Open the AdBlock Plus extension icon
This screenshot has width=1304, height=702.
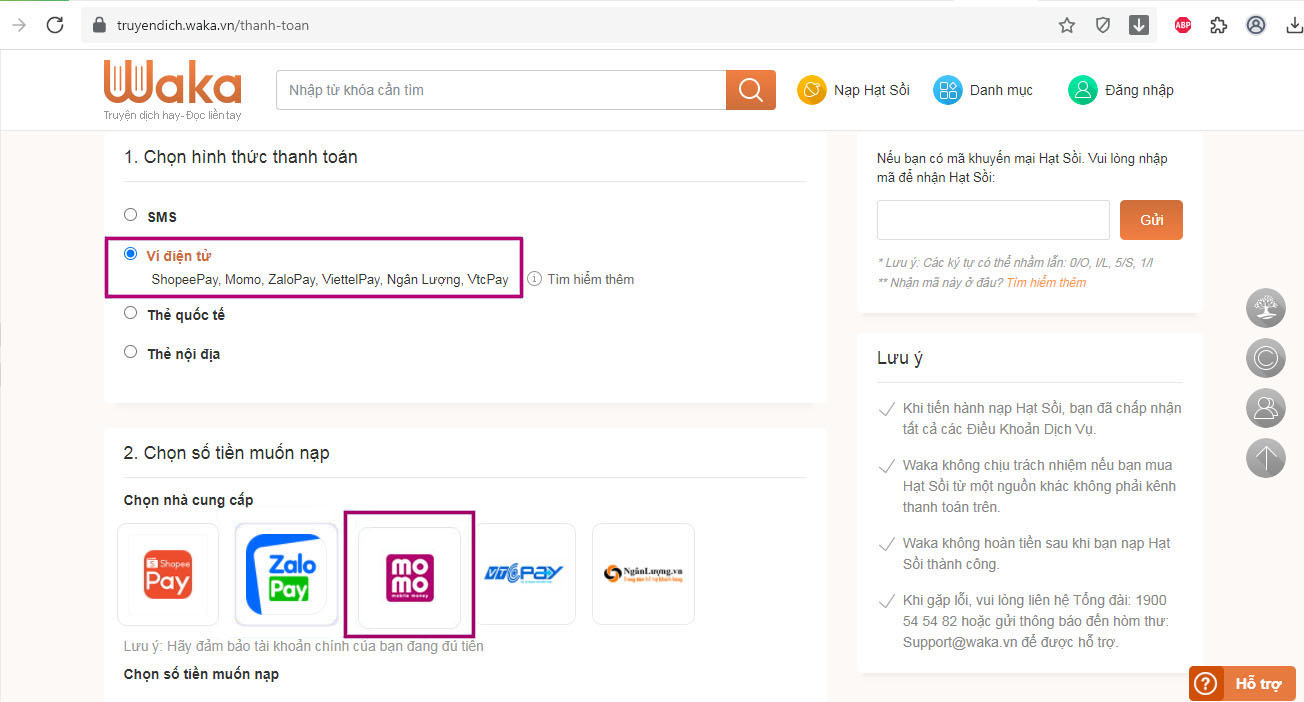pyautogui.click(x=1182, y=25)
